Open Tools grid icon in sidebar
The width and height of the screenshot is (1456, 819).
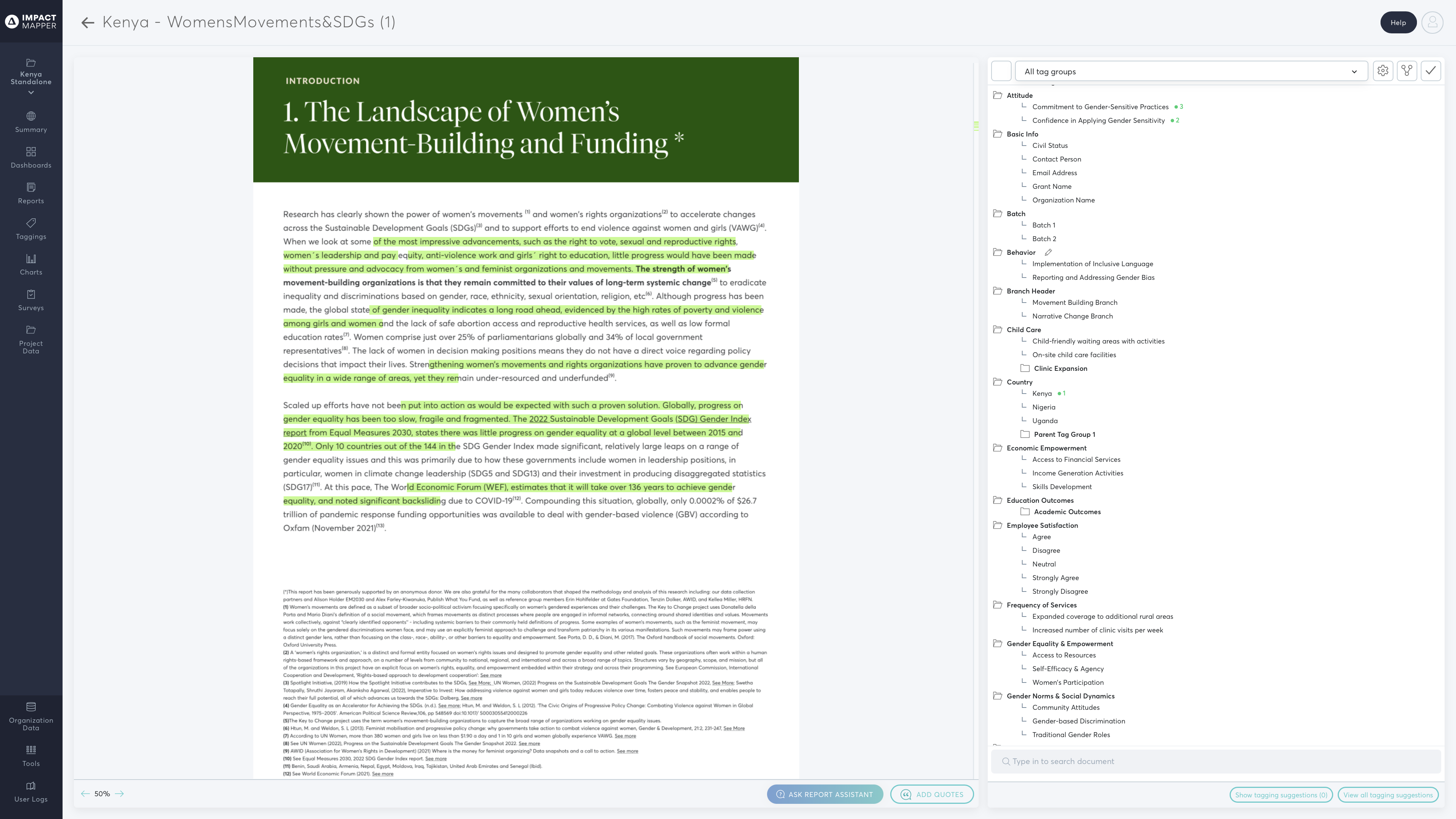click(31, 750)
